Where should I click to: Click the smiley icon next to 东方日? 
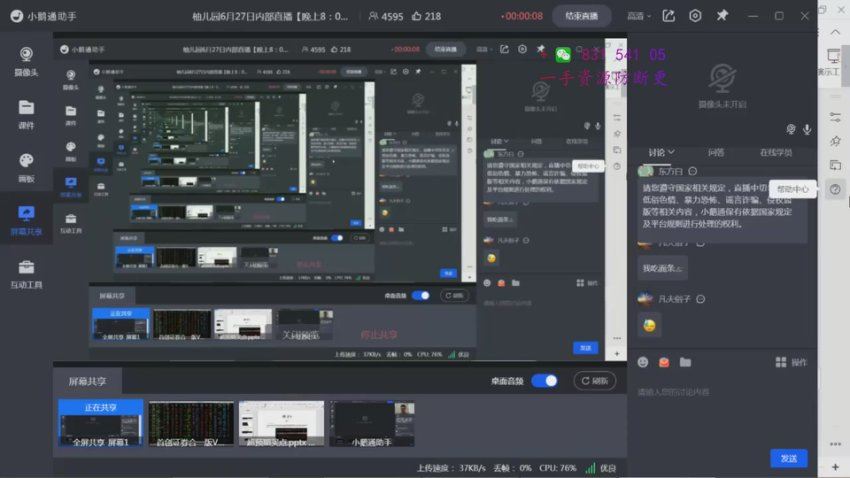693,171
